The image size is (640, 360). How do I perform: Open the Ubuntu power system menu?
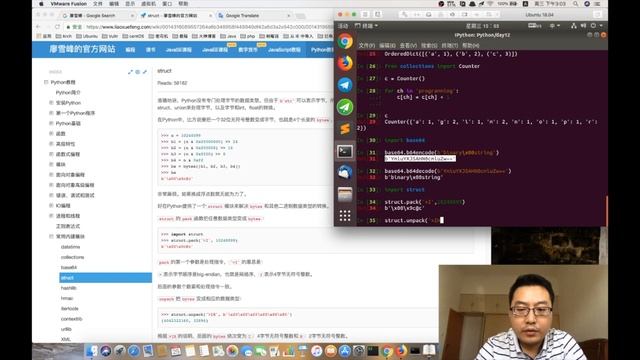(x=596, y=25)
